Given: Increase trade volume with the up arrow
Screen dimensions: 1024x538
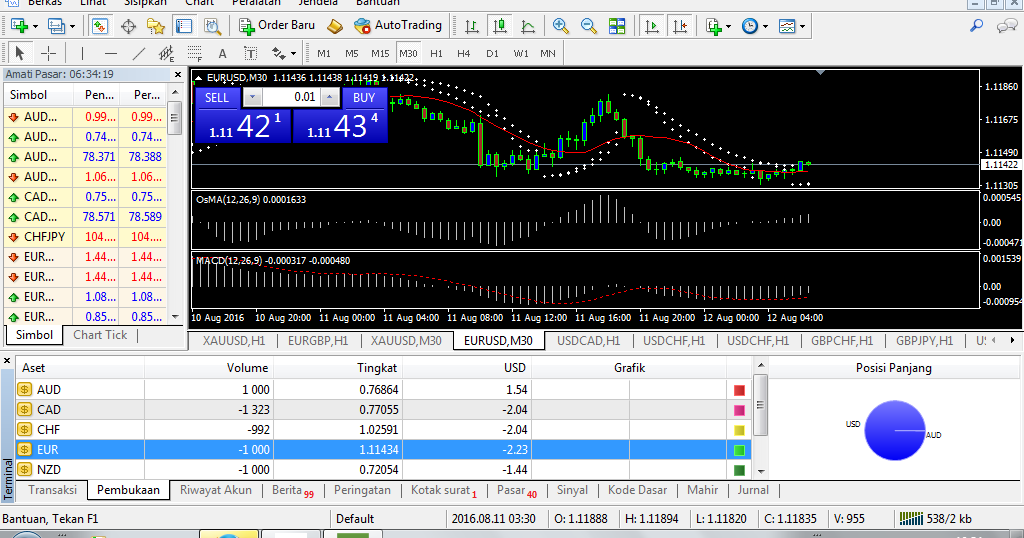Looking at the screenshot, I should [330, 97].
